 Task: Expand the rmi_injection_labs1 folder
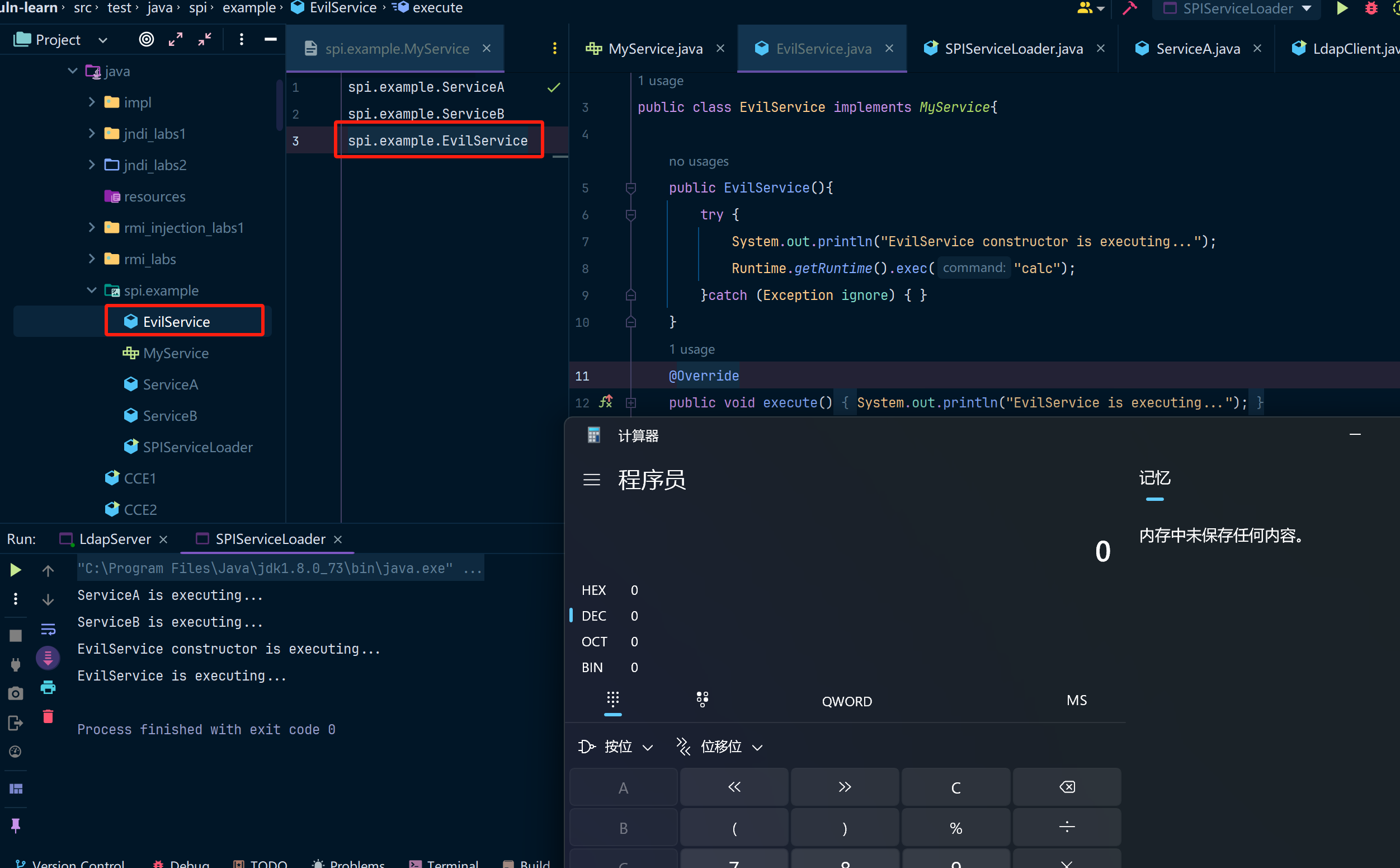click(92, 227)
